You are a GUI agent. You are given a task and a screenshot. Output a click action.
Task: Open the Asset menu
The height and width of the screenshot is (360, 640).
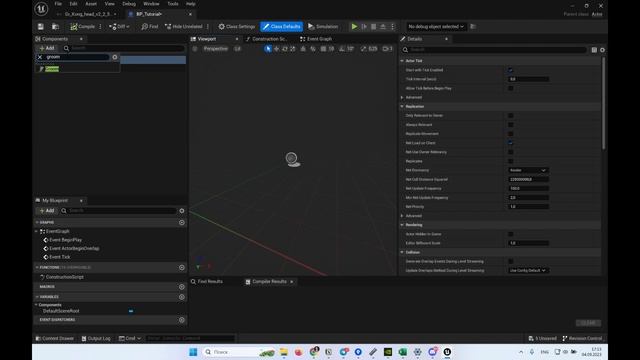[91, 4]
